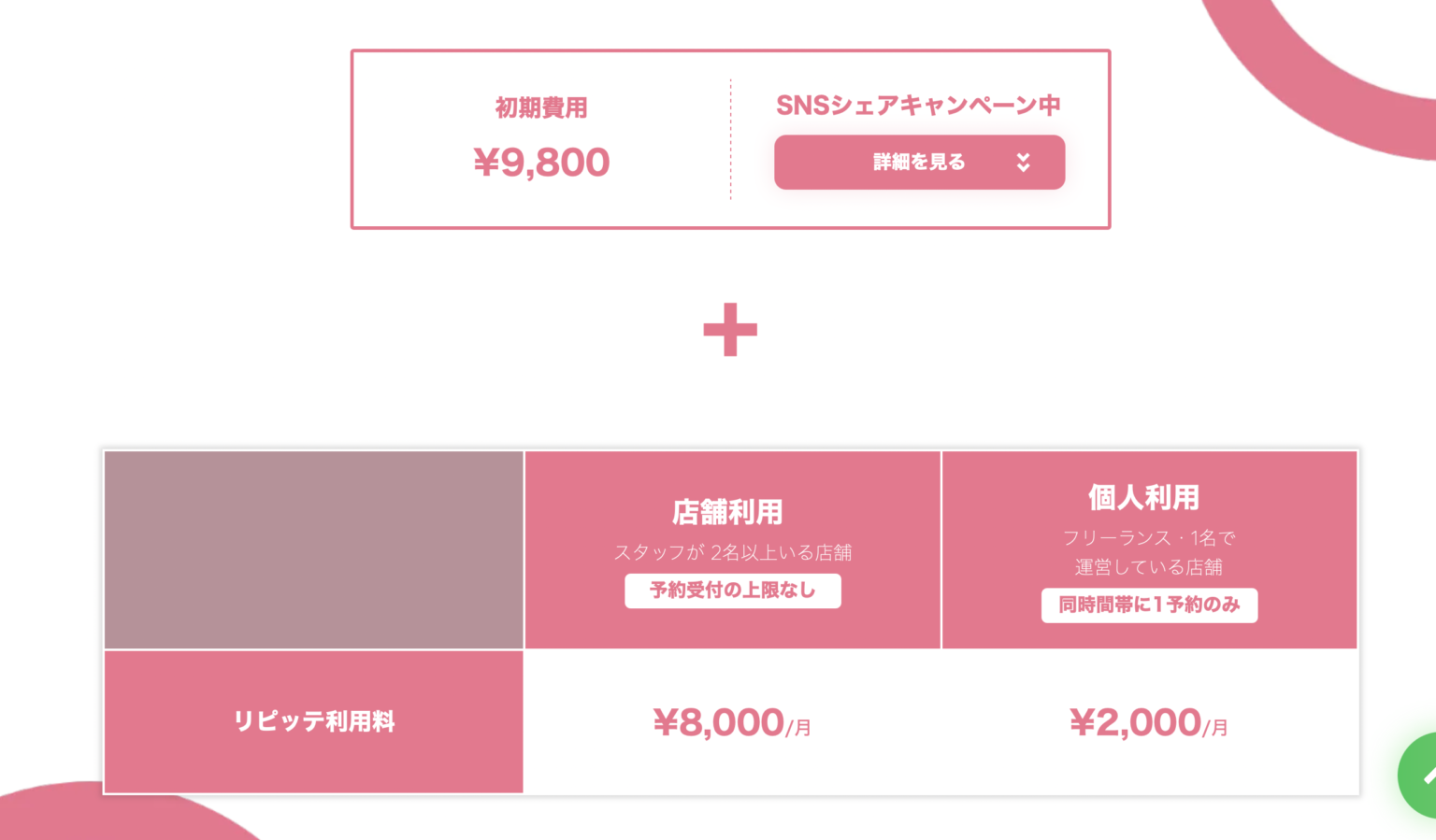Click the green scroll-to-top button
The image size is (1436, 840).
click(1421, 775)
